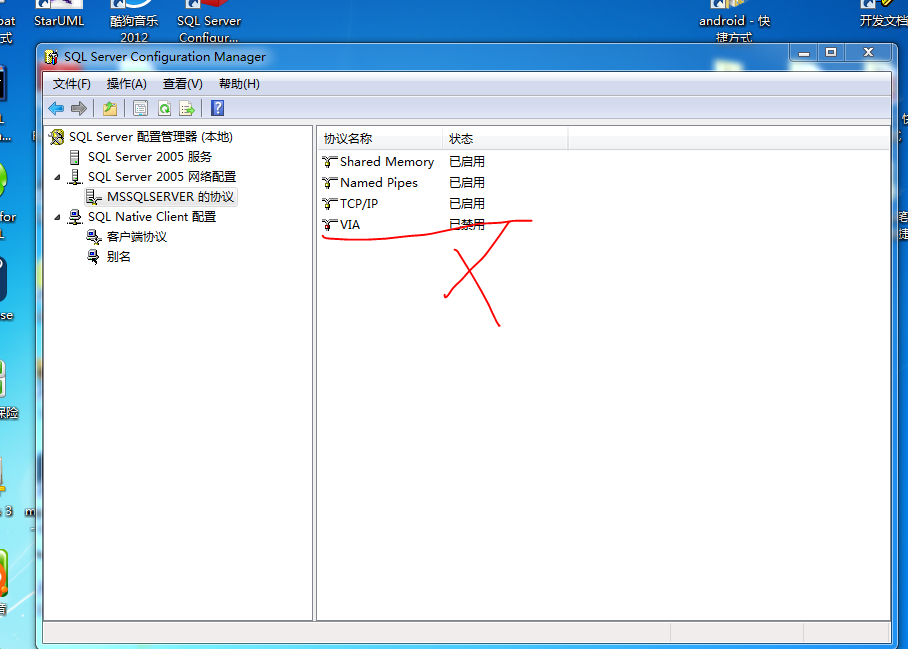The width and height of the screenshot is (908, 649).
Task: Collapse the SQL Native Client 配置 node
Action: coord(57,218)
